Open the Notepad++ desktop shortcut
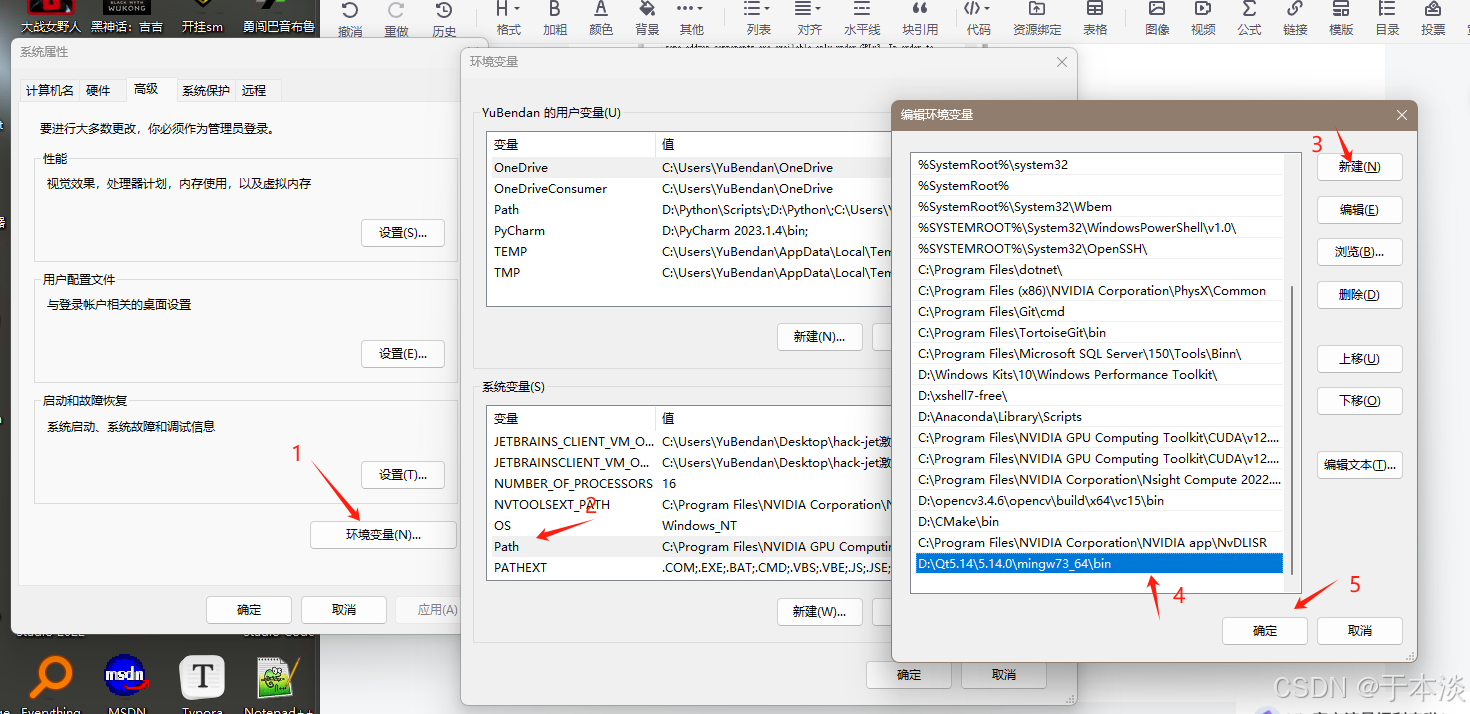The height and width of the screenshot is (714, 1470). [279, 683]
